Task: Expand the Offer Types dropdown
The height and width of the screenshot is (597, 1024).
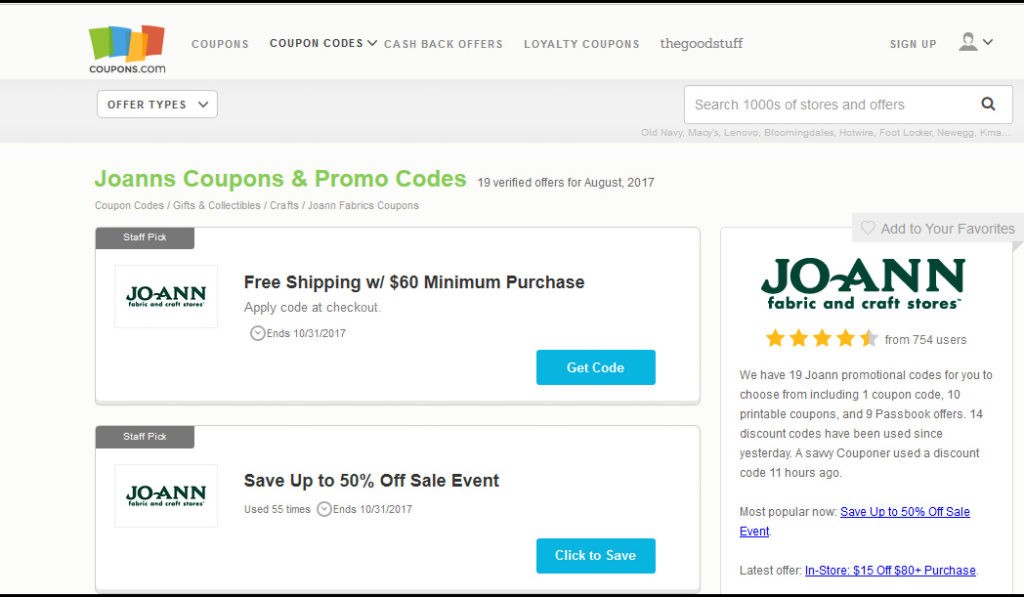Action: point(157,104)
